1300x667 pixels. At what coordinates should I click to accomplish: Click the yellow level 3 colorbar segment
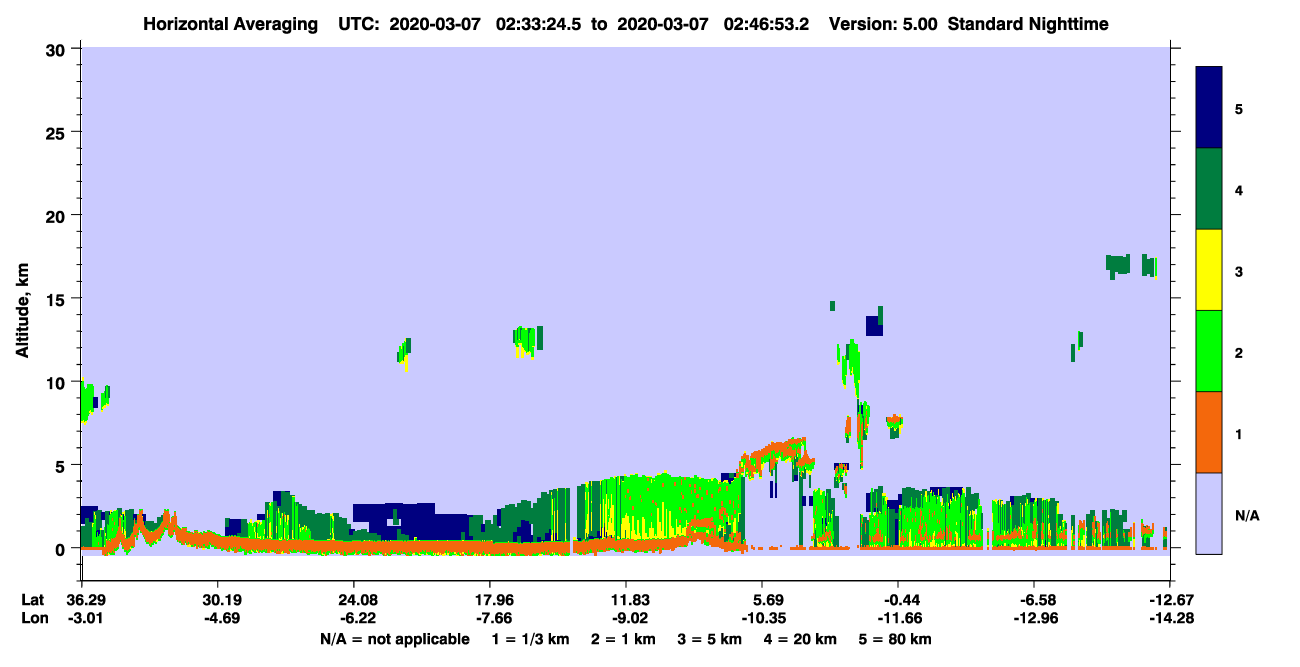[1209, 270]
